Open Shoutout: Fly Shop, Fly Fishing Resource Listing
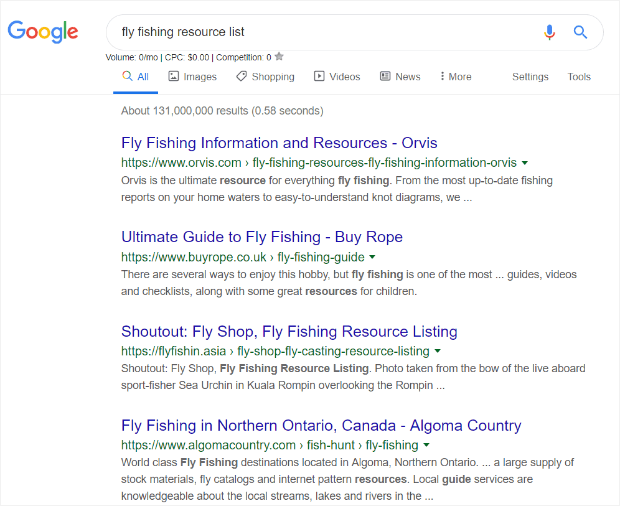Image resolution: width=620 pixels, height=506 pixels. coord(289,331)
